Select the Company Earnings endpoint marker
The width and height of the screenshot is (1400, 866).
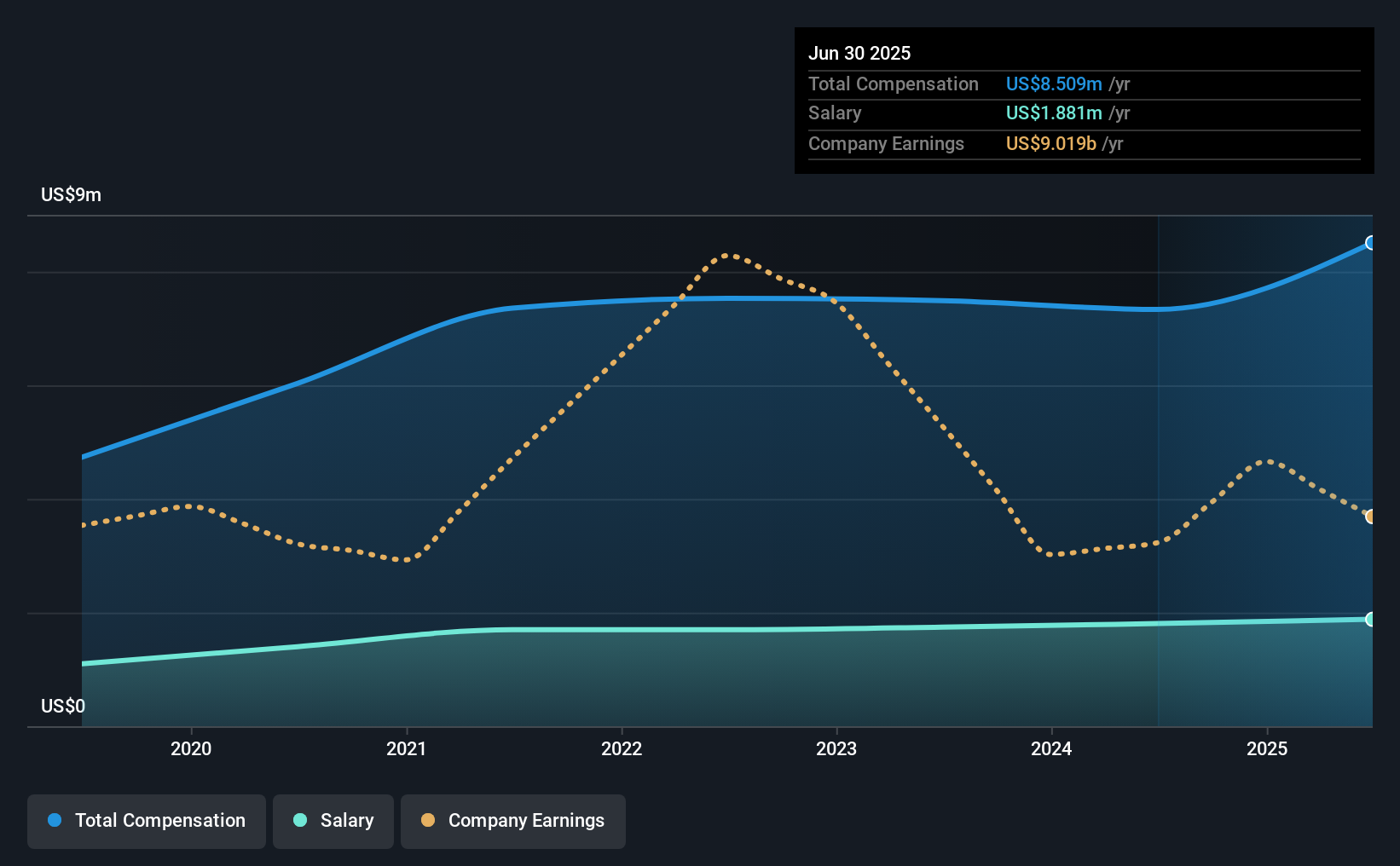click(1370, 517)
